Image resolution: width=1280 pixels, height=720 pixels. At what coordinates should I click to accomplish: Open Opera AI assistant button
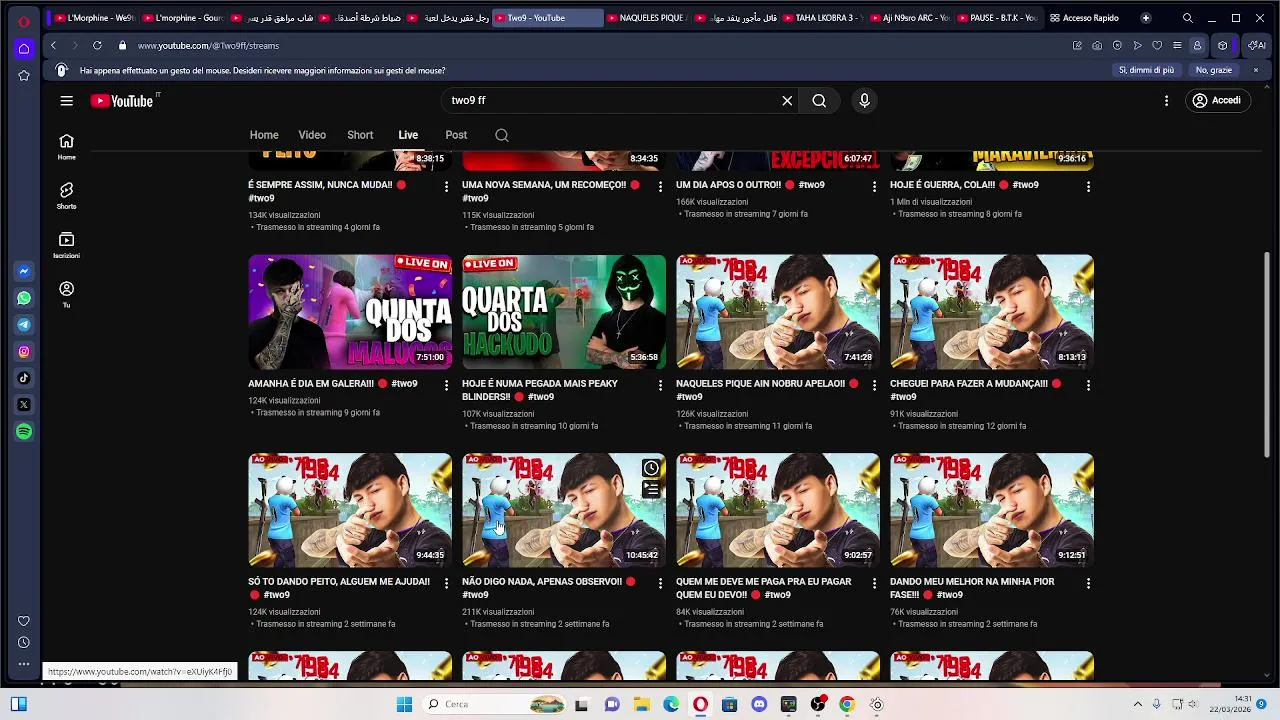coord(1256,45)
